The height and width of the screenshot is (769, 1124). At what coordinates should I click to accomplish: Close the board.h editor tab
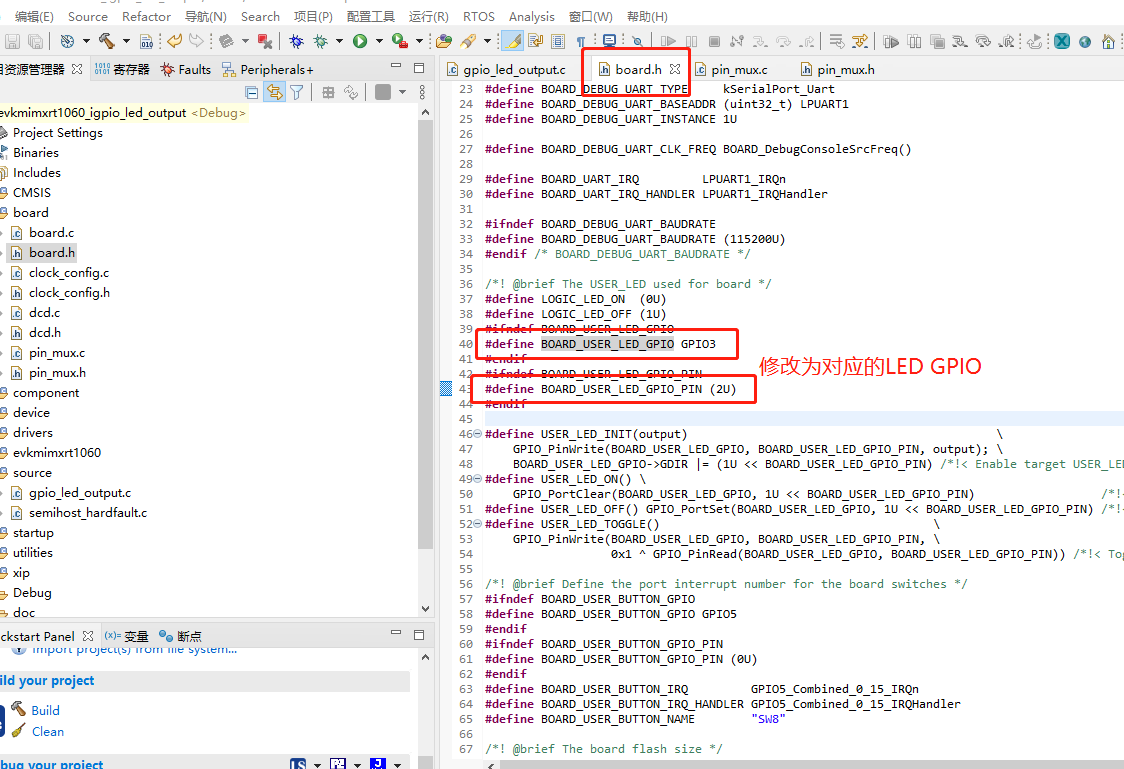point(675,69)
